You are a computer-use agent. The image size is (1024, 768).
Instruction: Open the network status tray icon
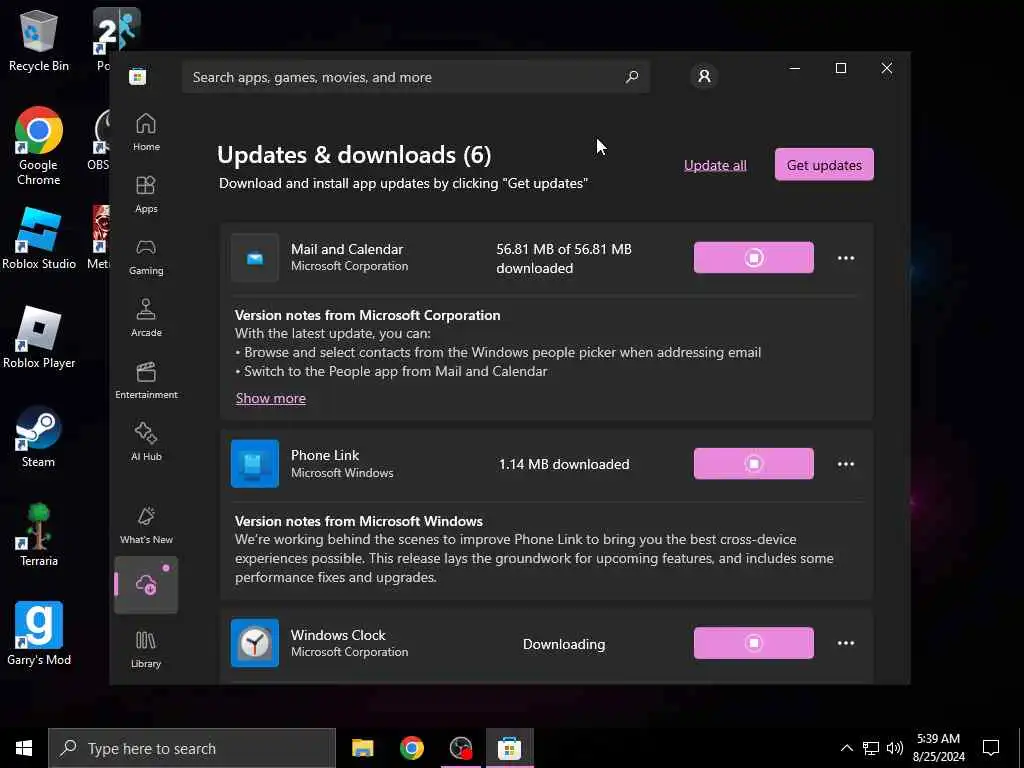pyautogui.click(x=871, y=748)
